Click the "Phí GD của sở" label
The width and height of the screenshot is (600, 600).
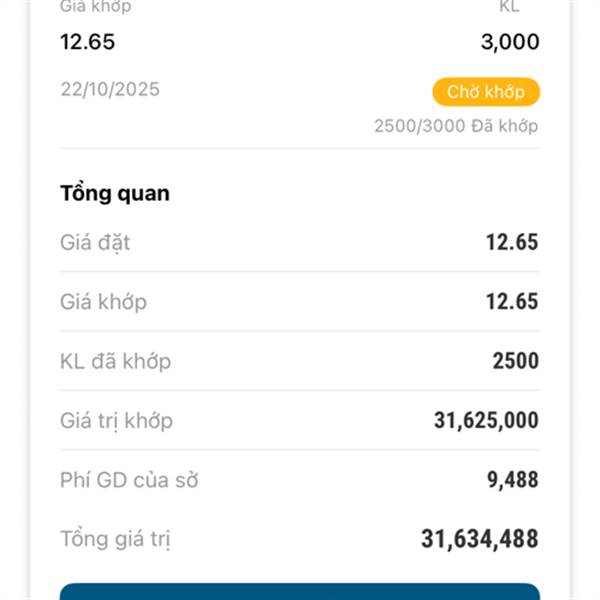click(129, 480)
